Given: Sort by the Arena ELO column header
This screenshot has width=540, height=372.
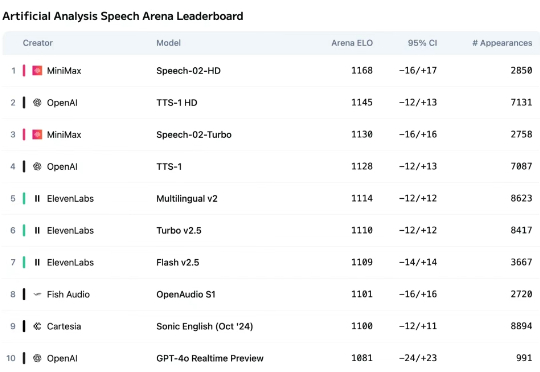Looking at the screenshot, I should [x=352, y=43].
